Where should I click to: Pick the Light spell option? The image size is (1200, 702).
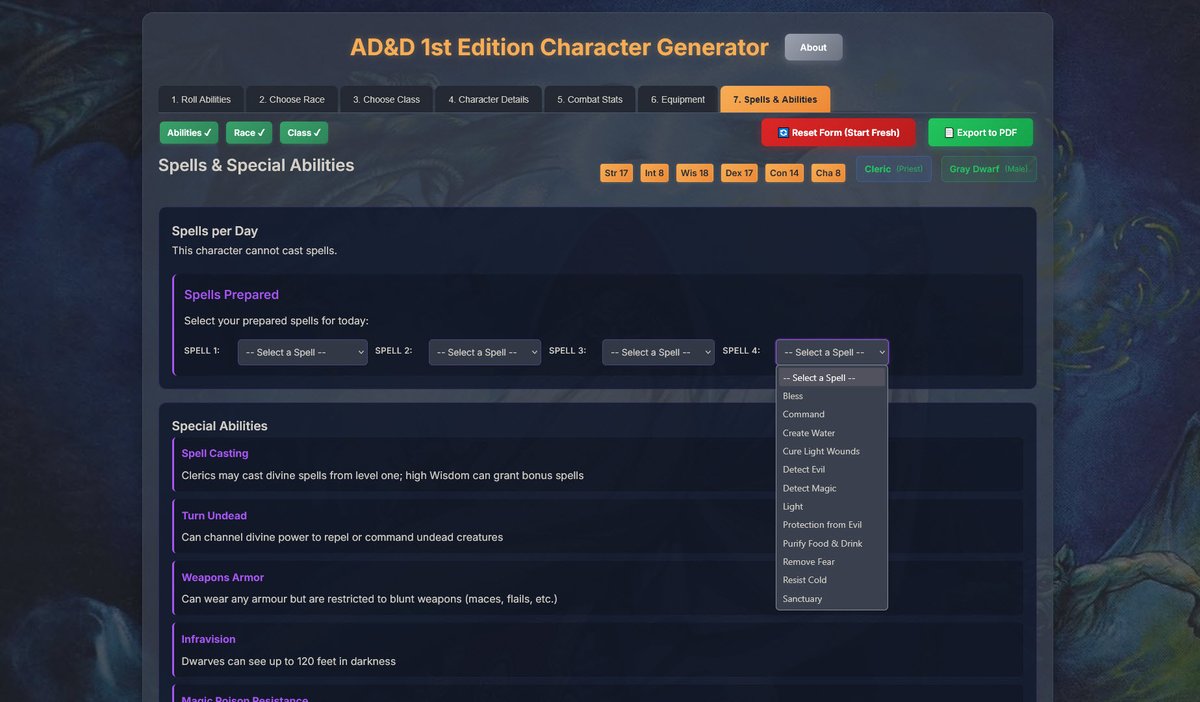coord(832,506)
